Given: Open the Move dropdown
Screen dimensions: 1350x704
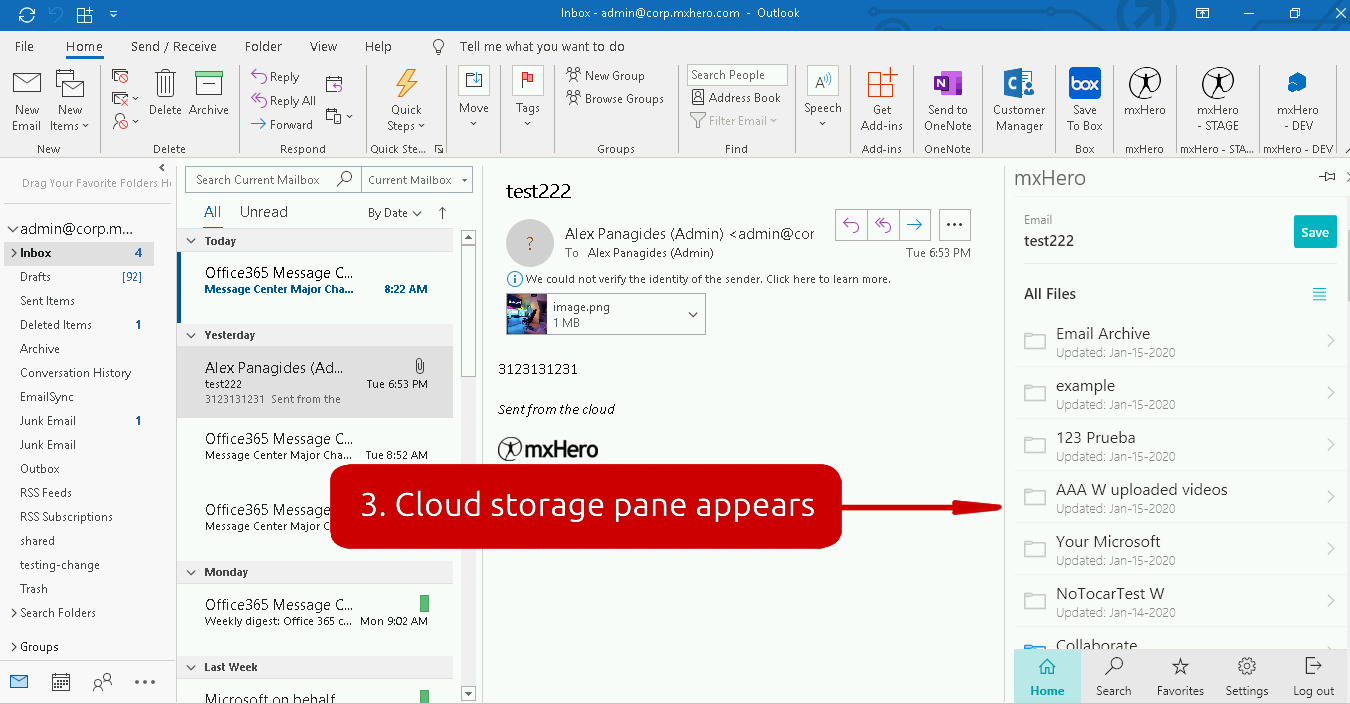Looking at the screenshot, I should click(x=474, y=99).
